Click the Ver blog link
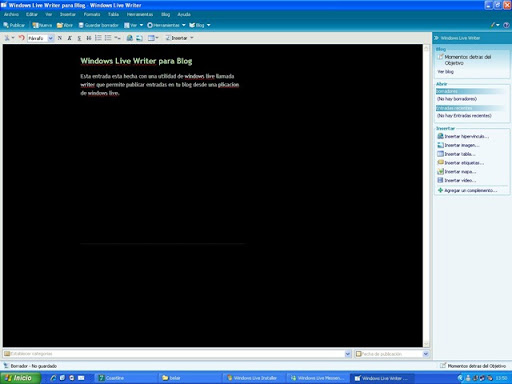The width and height of the screenshot is (512, 384). coord(445,72)
